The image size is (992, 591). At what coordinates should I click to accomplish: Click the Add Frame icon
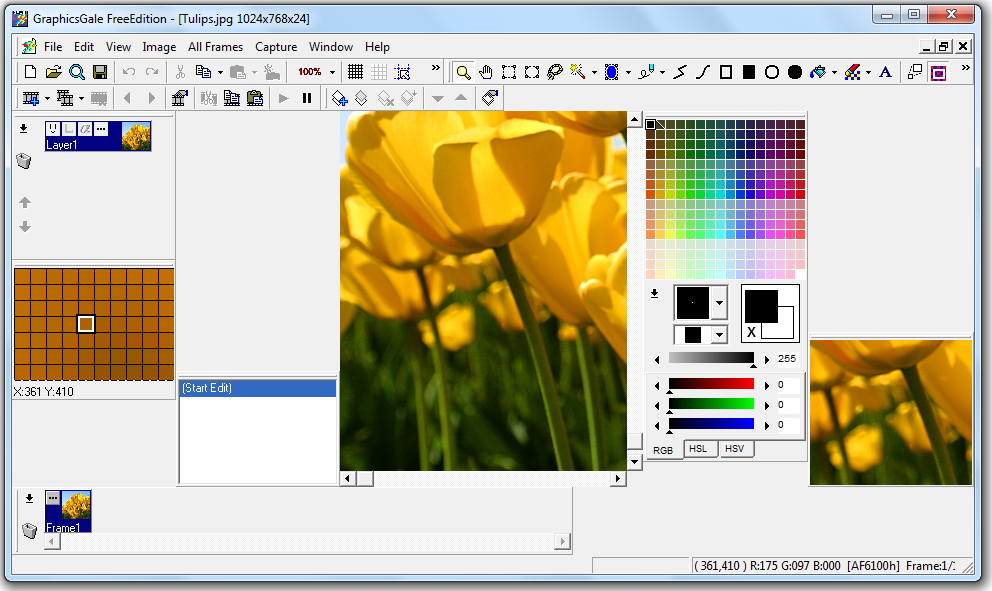coord(30,98)
